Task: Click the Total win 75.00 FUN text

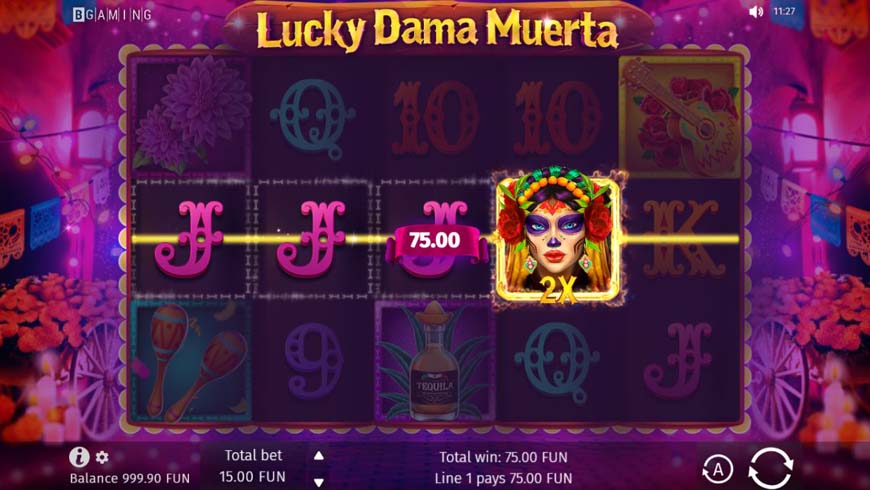Action: coord(503,457)
